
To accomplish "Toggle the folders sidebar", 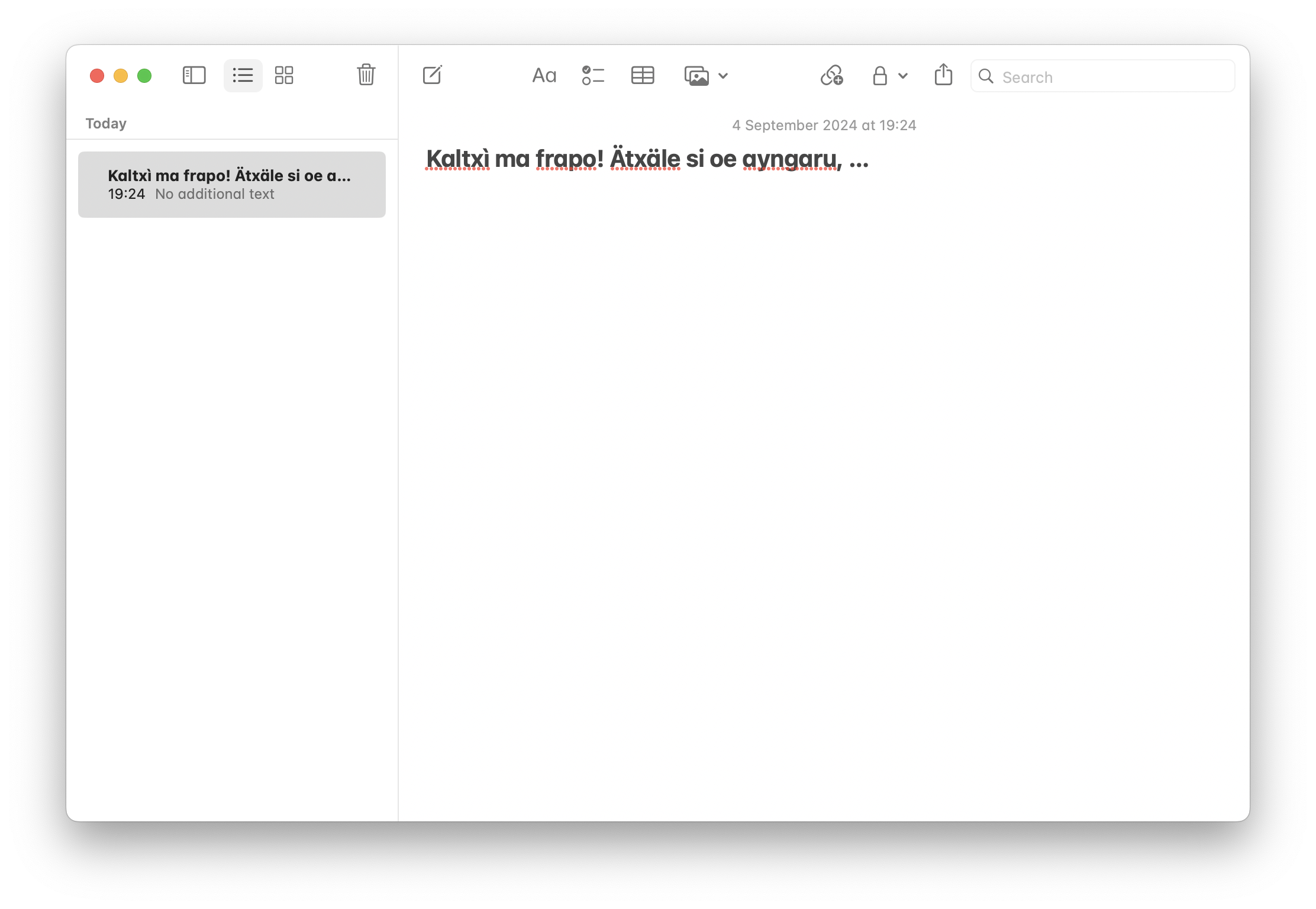I will coord(194,75).
